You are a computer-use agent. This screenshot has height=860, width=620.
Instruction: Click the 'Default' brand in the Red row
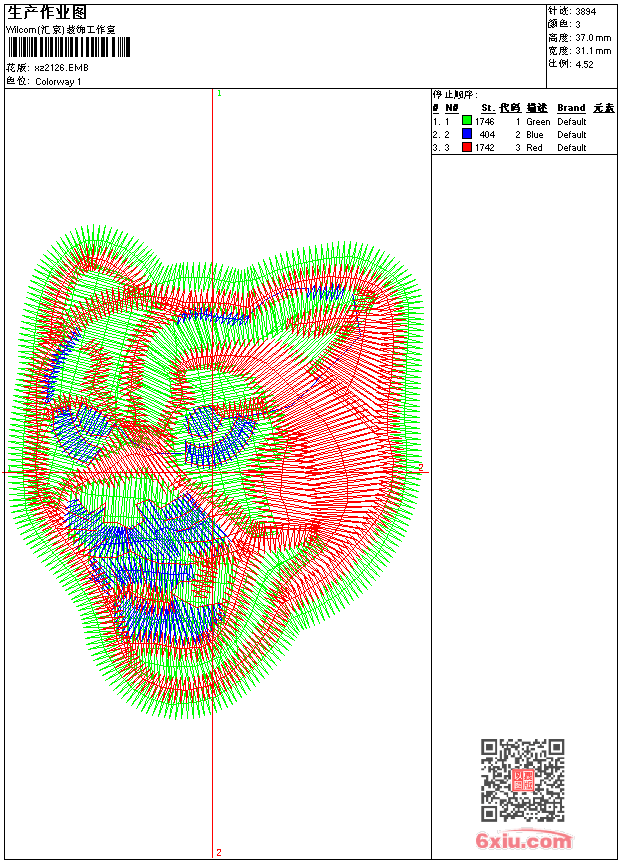click(572, 148)
